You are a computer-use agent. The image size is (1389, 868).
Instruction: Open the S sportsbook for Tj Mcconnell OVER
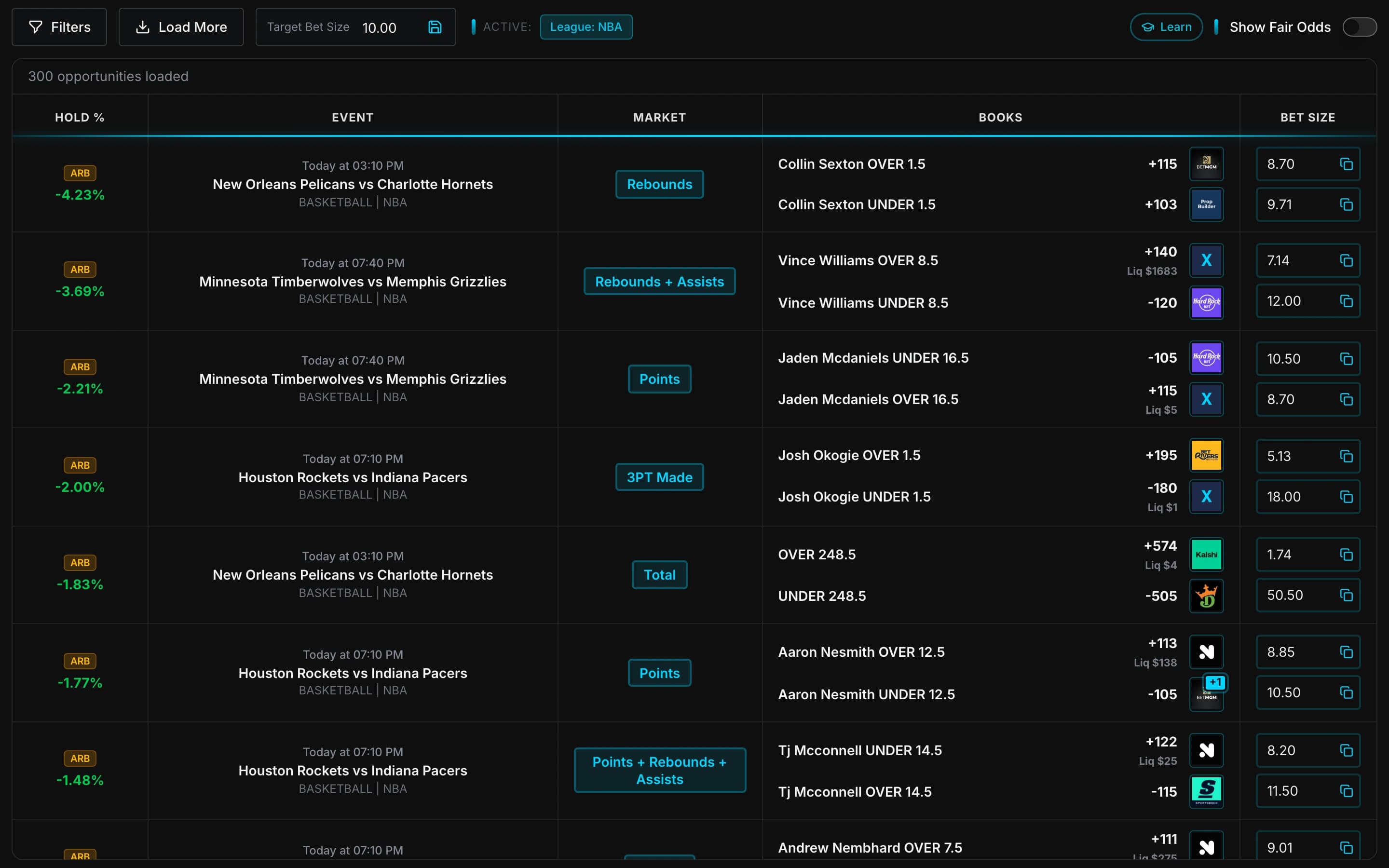[x=1206, y=792]
